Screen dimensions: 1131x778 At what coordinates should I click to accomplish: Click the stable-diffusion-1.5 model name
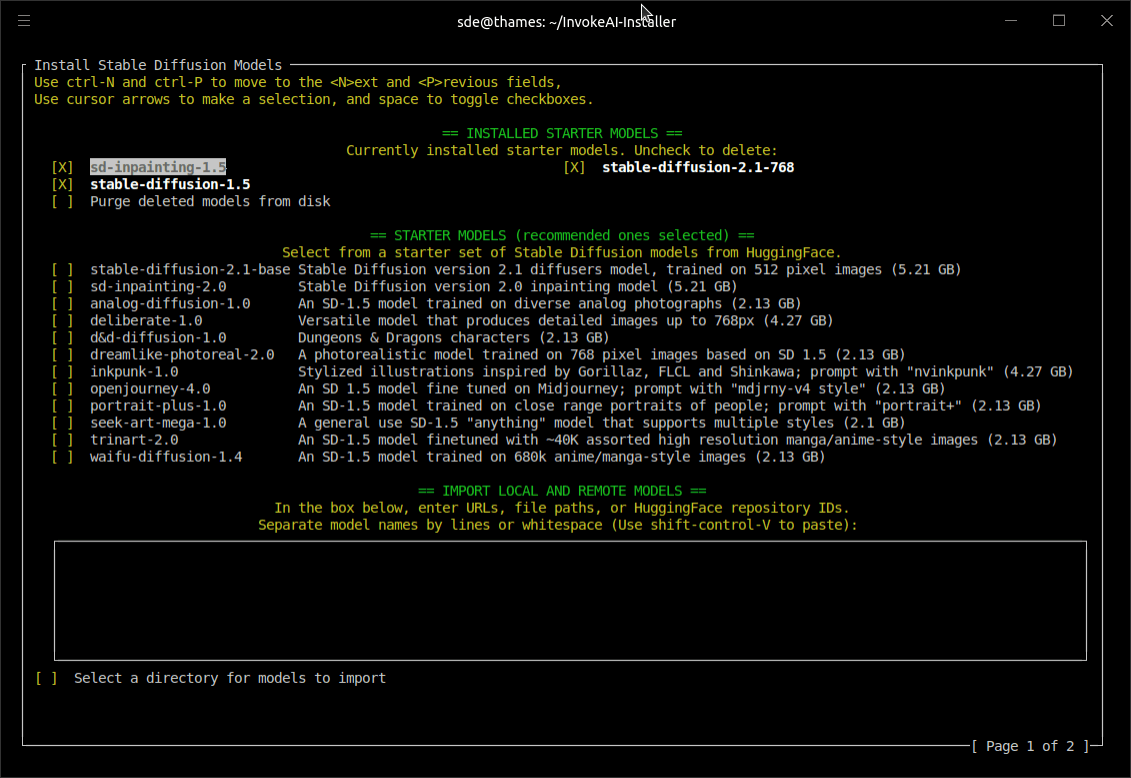coord(170,185)
